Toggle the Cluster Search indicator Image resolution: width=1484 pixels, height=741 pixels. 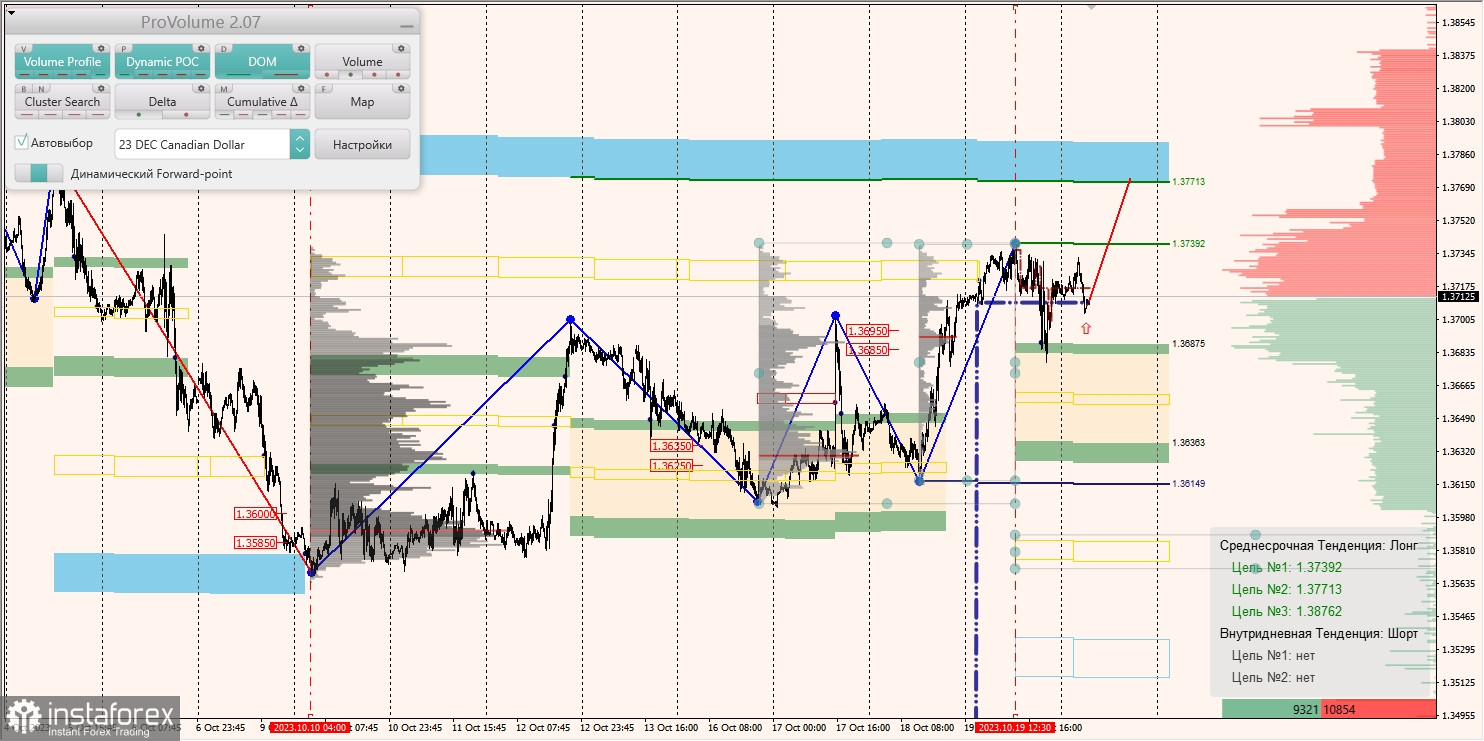[62, 102]
